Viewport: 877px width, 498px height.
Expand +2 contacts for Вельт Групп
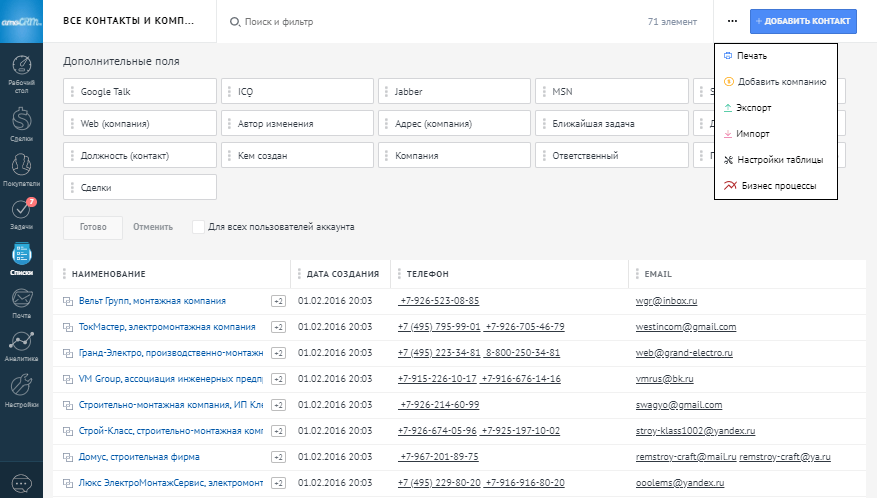(x=279, y=300)
